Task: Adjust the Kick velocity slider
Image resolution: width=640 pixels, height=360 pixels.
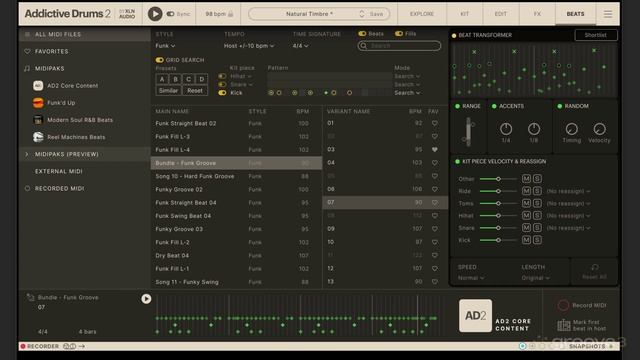Action: click(498, 240)
